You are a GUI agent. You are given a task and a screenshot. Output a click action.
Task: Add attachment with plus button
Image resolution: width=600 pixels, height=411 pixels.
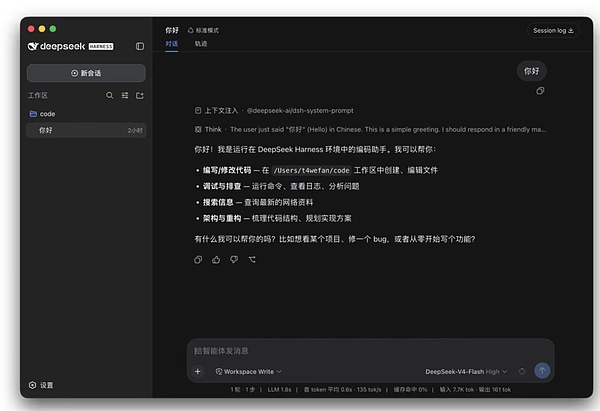coord(197,371)
